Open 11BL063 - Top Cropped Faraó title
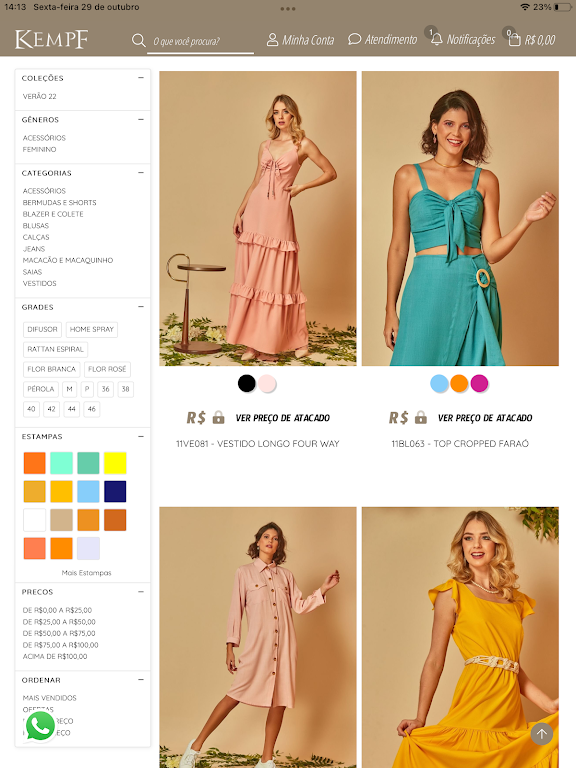576x768 pixels. point(460,444)
